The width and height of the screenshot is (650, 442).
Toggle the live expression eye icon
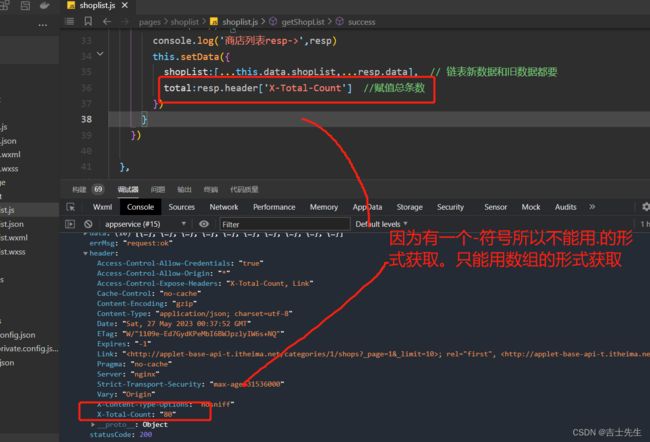(204, 224)
